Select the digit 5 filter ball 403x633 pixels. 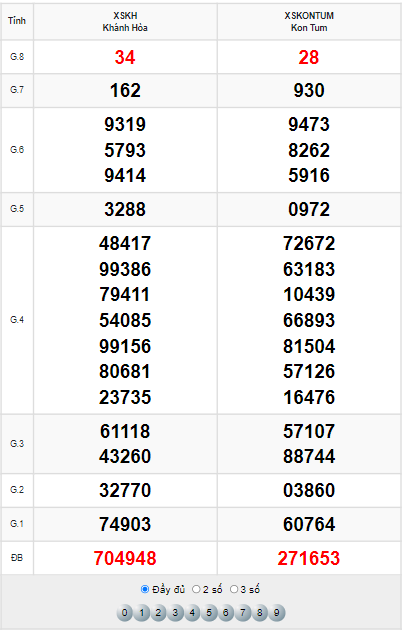(209, 612)
